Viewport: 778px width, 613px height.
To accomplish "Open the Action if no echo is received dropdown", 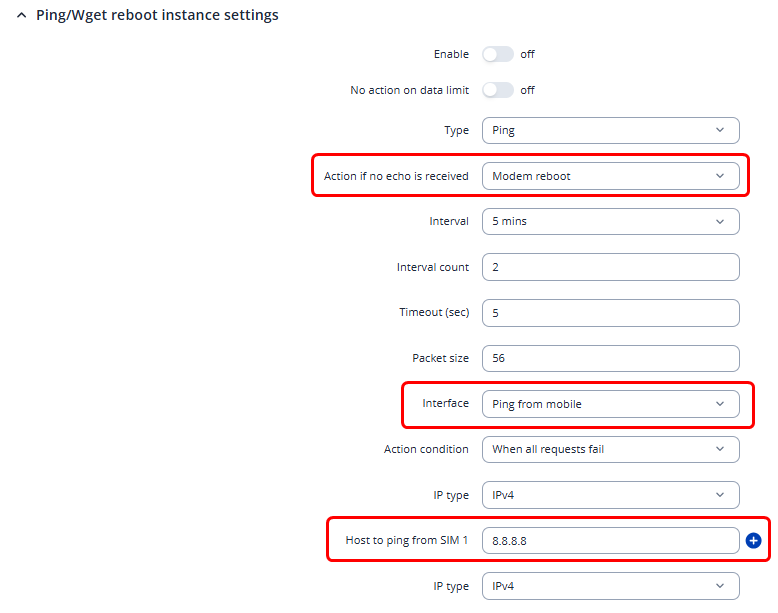I will (x=610, y=176).
